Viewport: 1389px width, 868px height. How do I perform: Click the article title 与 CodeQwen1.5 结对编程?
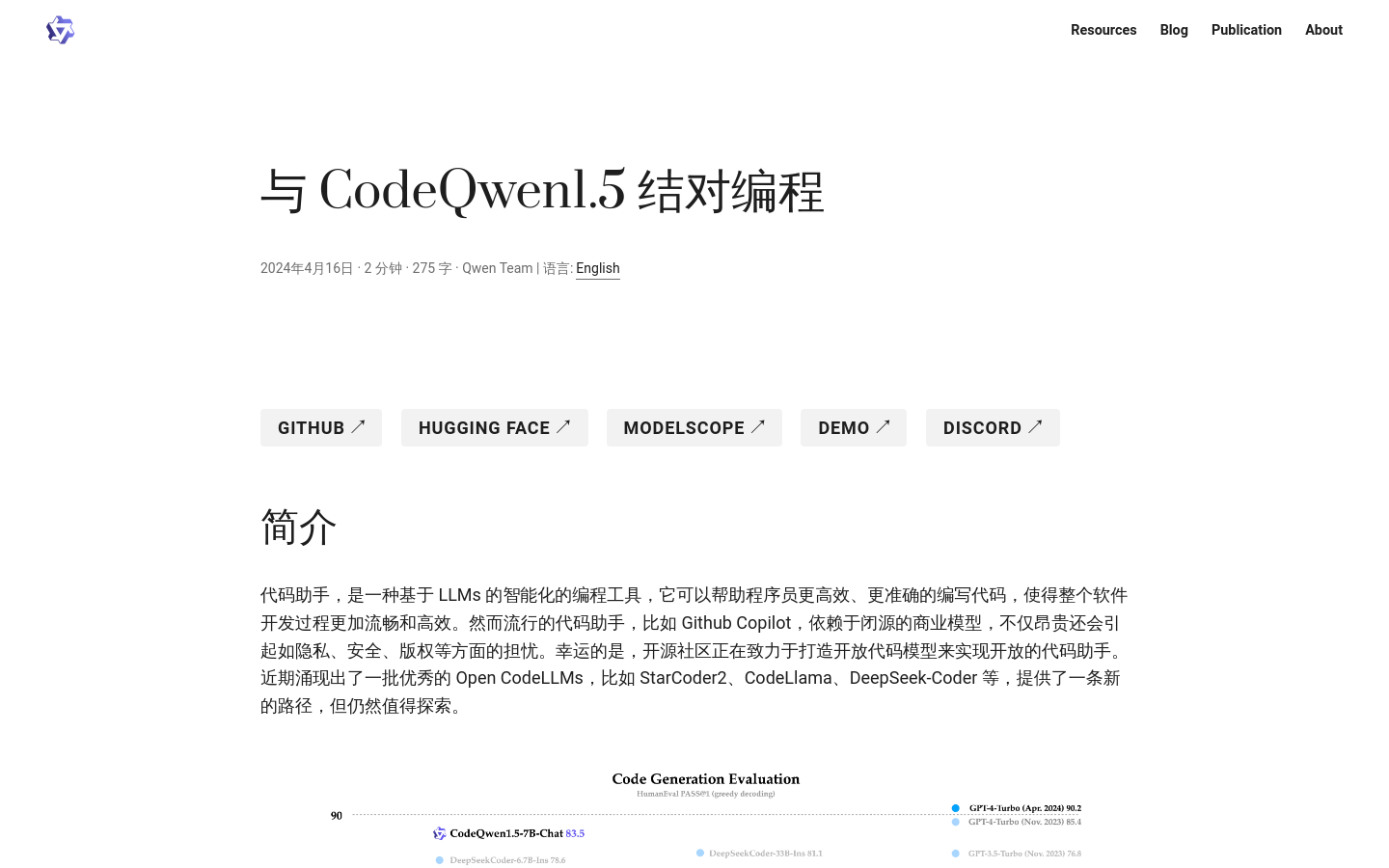542,190
